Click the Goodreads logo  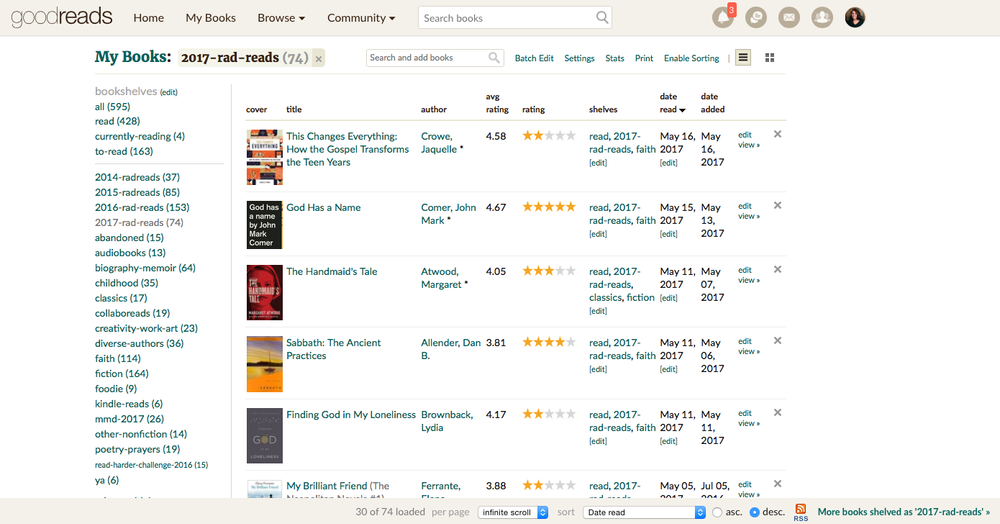(62, 17)
